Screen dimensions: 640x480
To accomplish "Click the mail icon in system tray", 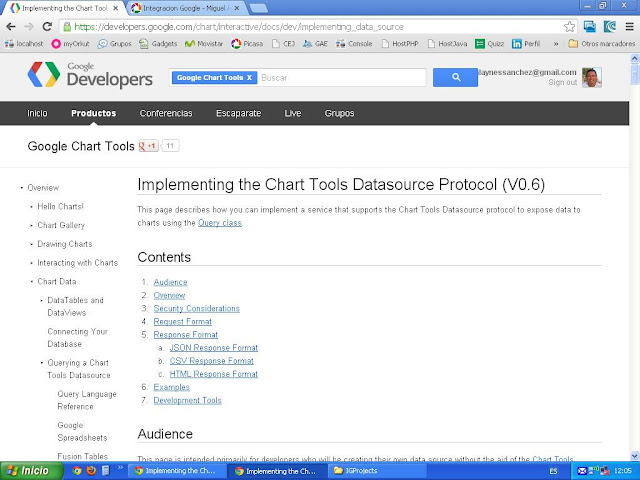I will coord(582,471).
